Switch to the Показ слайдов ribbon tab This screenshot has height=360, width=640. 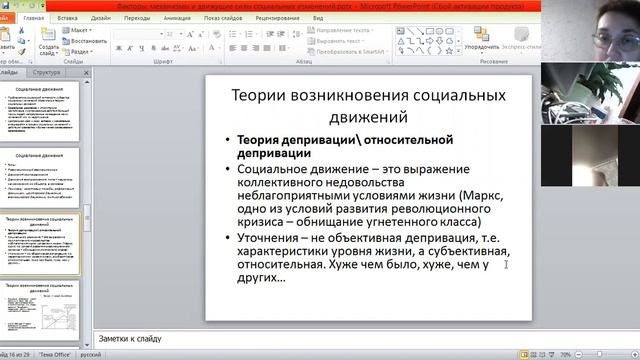coord(223,18)
